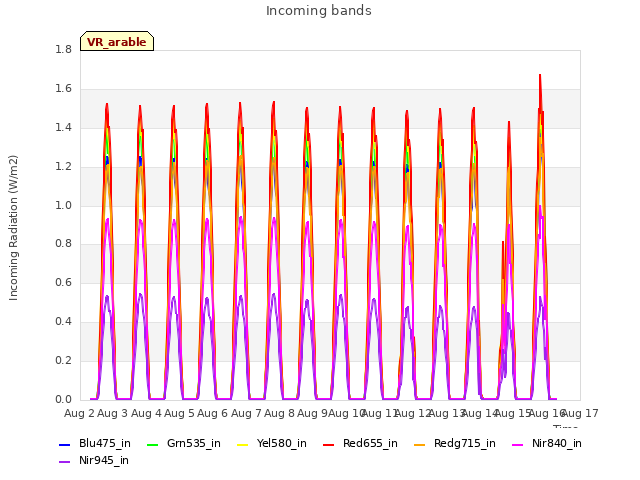The height and width of the screenshot is (480, 640).
Task: Click the 1.0 y-axis tick label
Action: 63,205
